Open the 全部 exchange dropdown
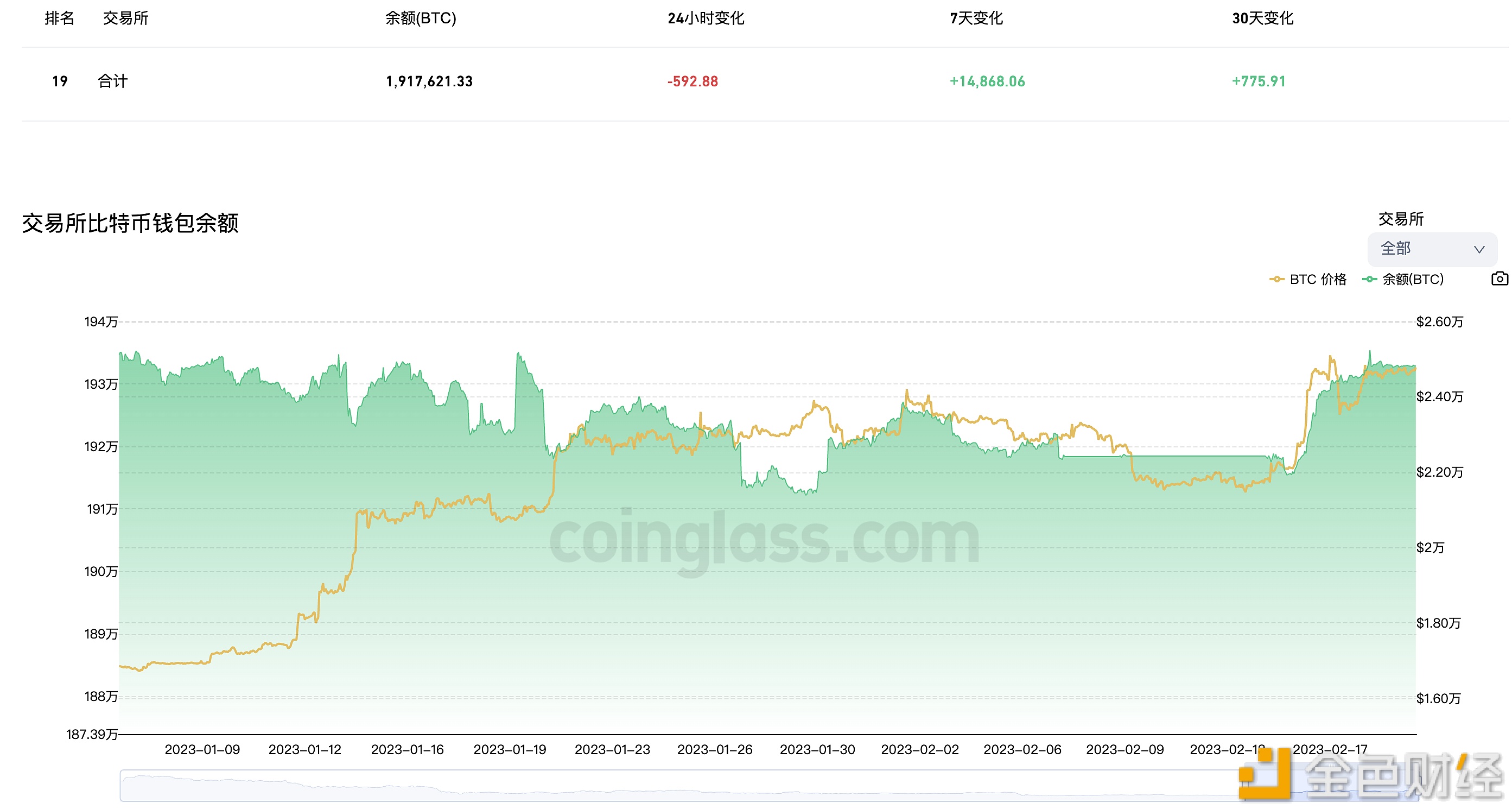 (x=1432, y=249)
